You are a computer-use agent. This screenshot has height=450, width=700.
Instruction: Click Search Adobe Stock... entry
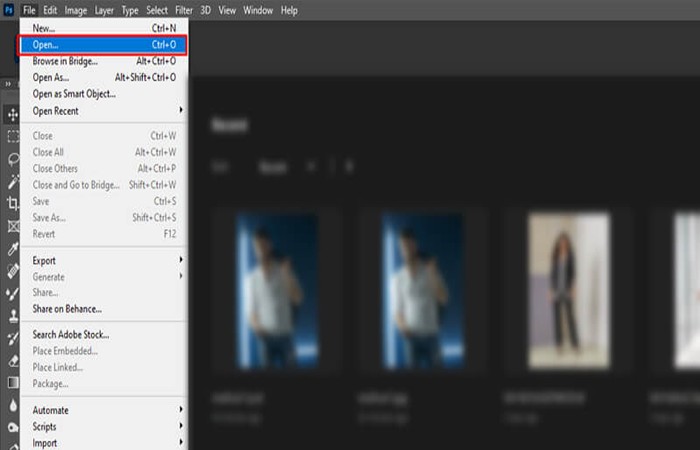click(x=104, y=334)
